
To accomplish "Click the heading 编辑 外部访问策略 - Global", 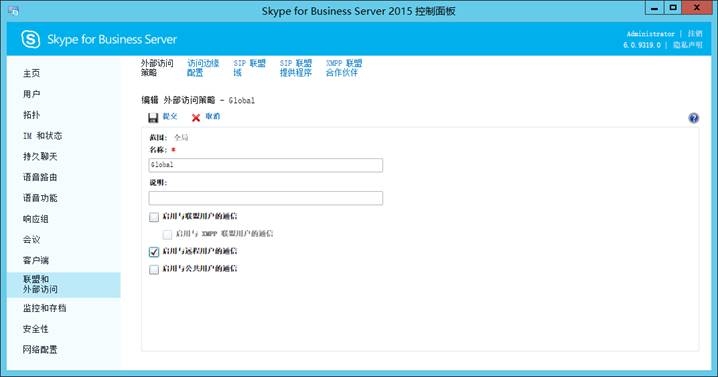I will 198,100.
